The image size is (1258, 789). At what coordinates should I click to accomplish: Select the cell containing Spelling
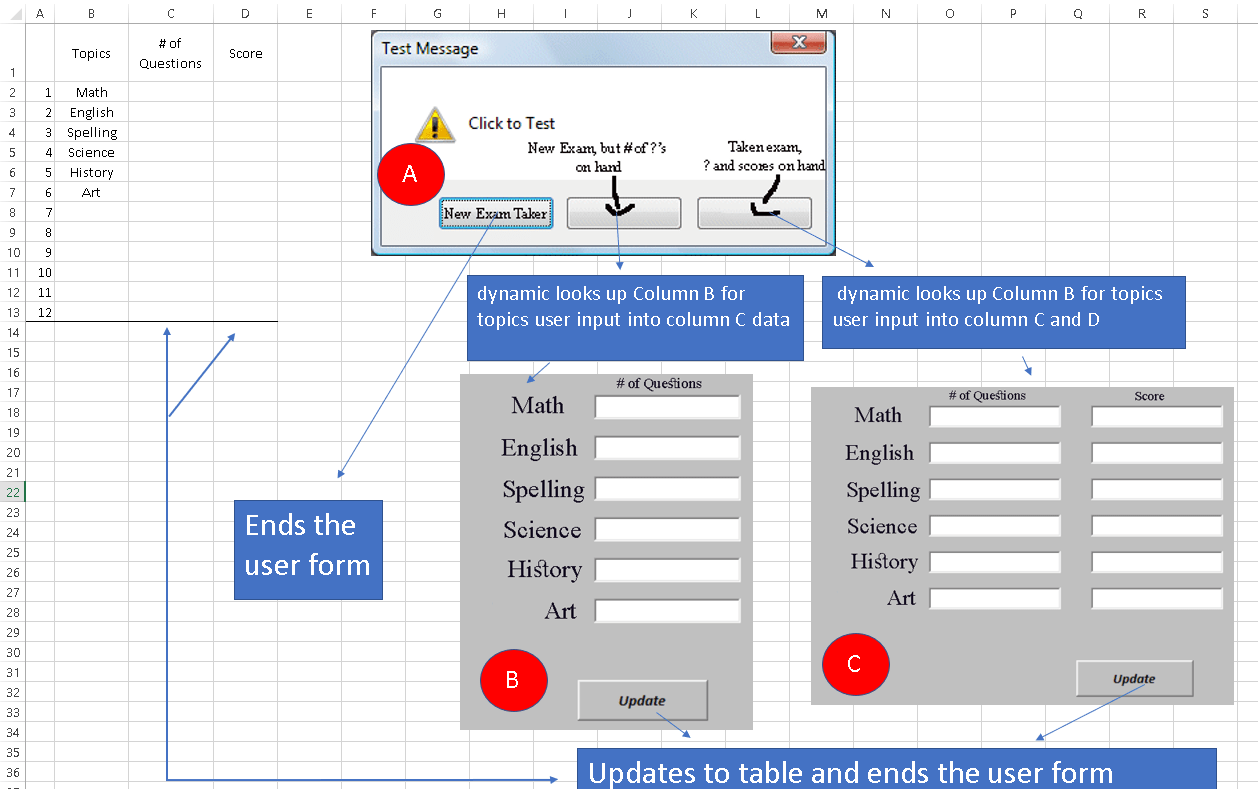[x=91, y=132]
